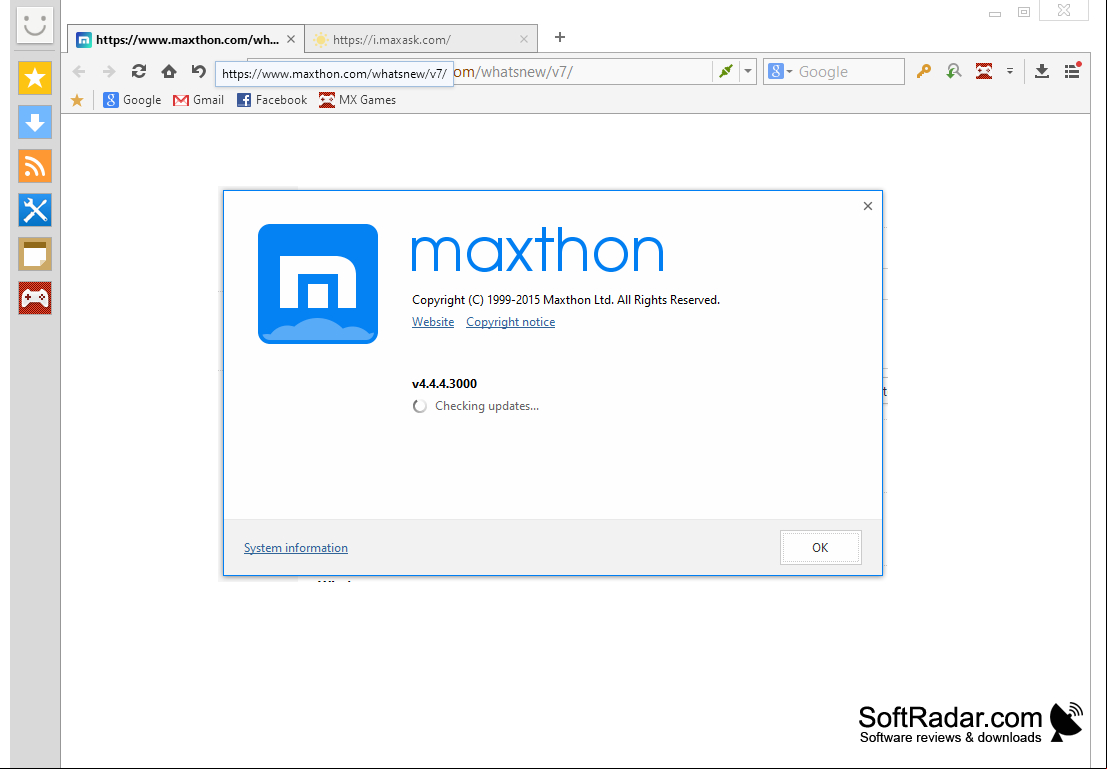Image resolution: width=1107 pixels, height=769 pixels.
Task: Open the Facebook bookmark
Action: pyautogui.click(x=272, y=100)
